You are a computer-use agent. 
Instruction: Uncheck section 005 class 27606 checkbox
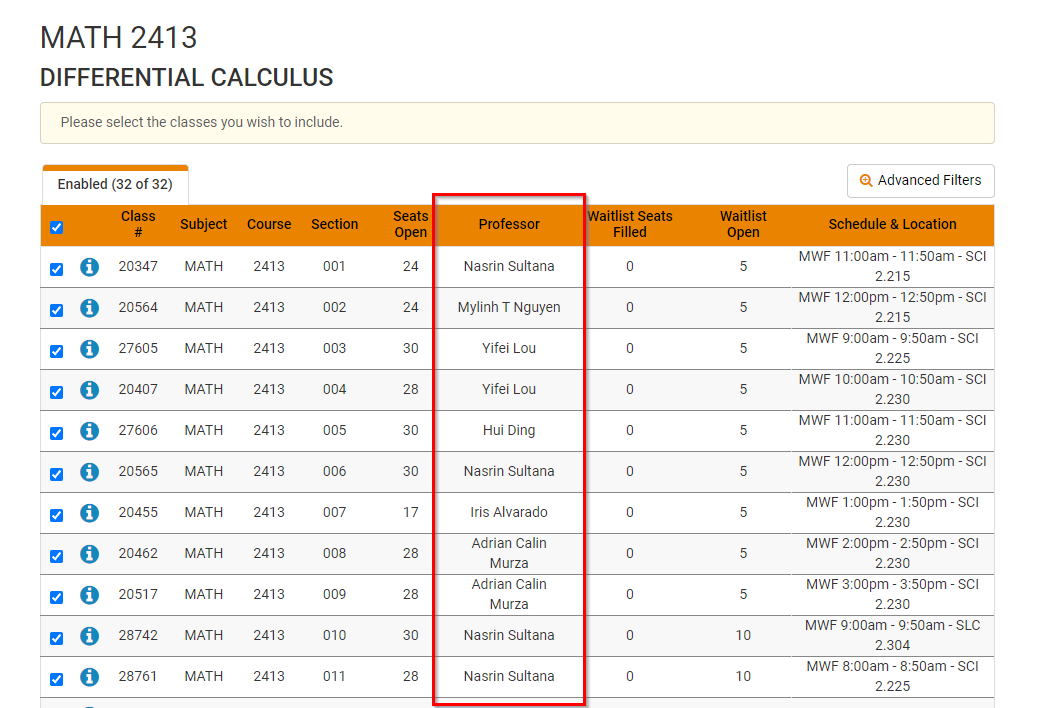tap(56, 433)
